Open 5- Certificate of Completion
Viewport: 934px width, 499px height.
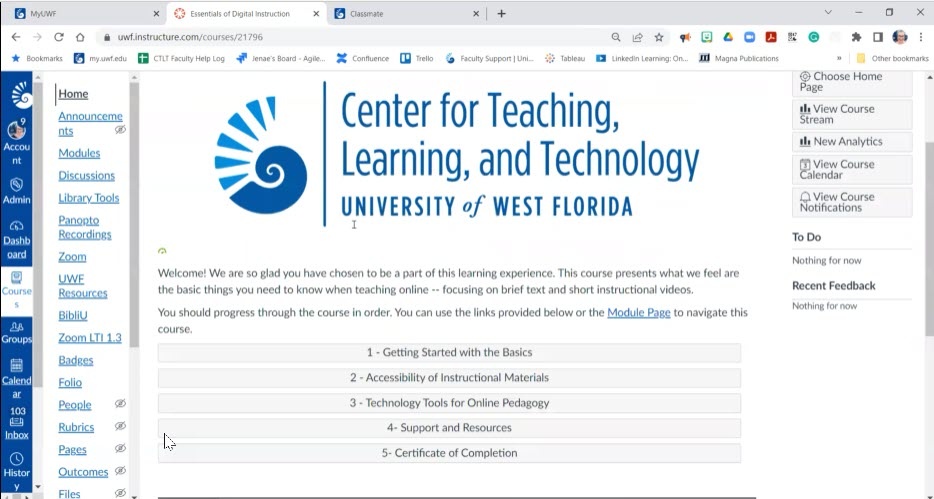point(449,453)
